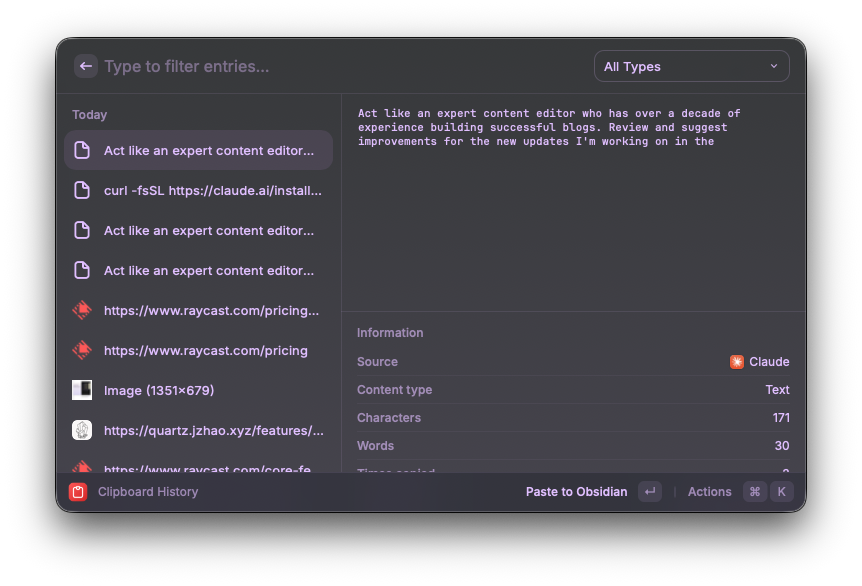The height and width of the screenshot is (586, 862).
Task: Click the chevron arrow on All Types
Action: pyautogui.click(x=774, y=66)
